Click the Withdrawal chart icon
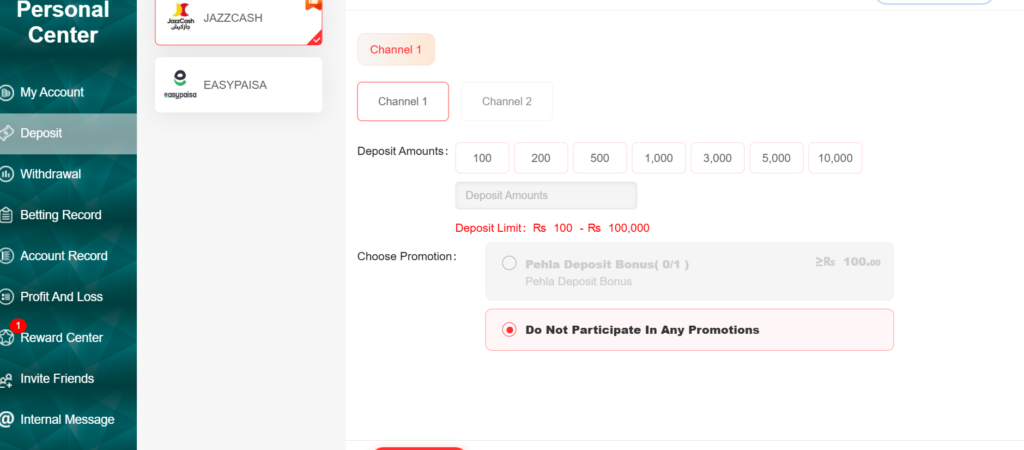Viewport: 1024px width, 450px height. pyautogui.click(x=7, y=174)
